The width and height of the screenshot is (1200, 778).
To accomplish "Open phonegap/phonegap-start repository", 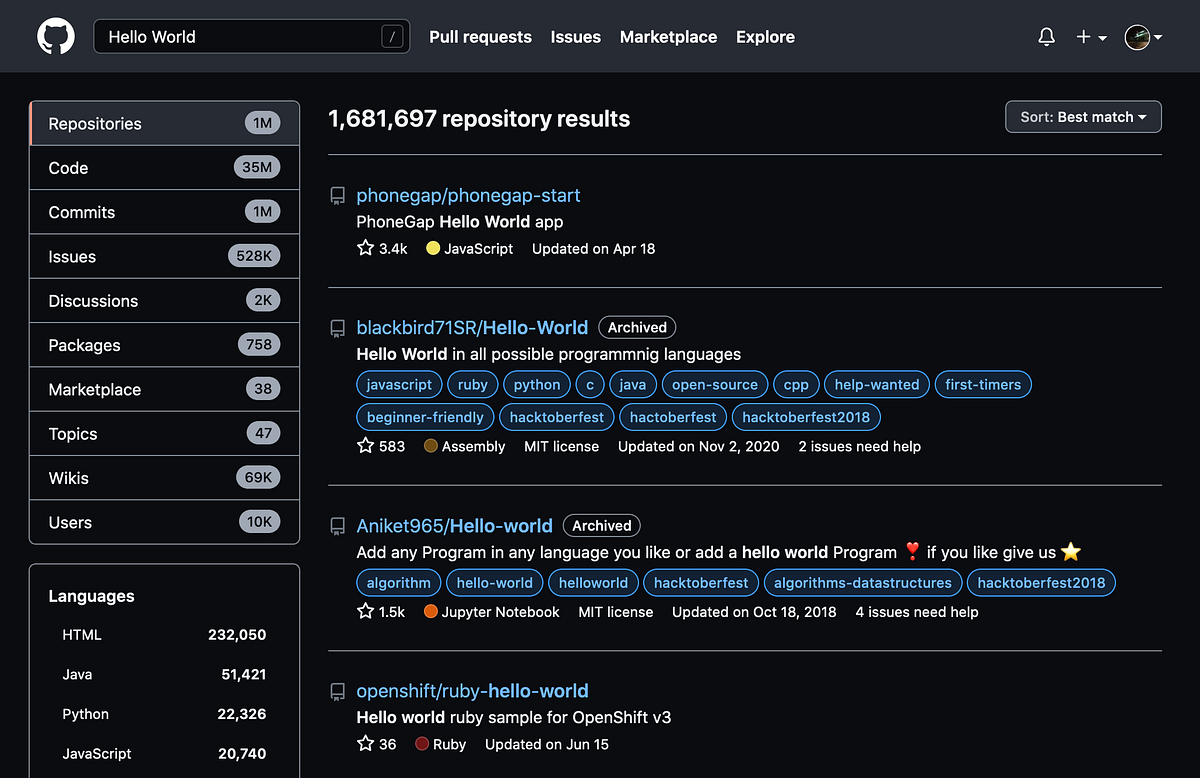I will click(x=468, y=195).
